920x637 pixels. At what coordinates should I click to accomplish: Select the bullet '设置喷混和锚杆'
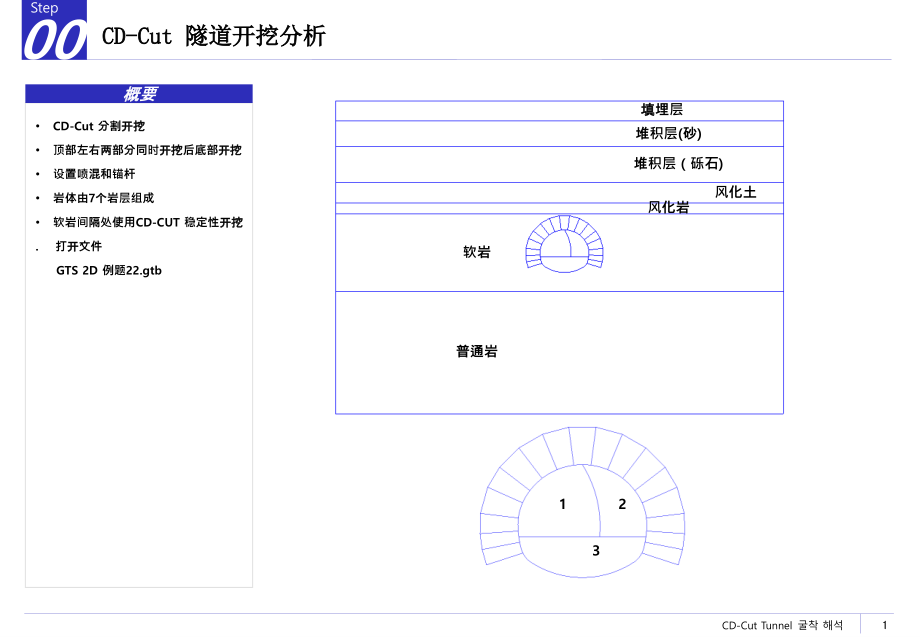pos(94,174)
